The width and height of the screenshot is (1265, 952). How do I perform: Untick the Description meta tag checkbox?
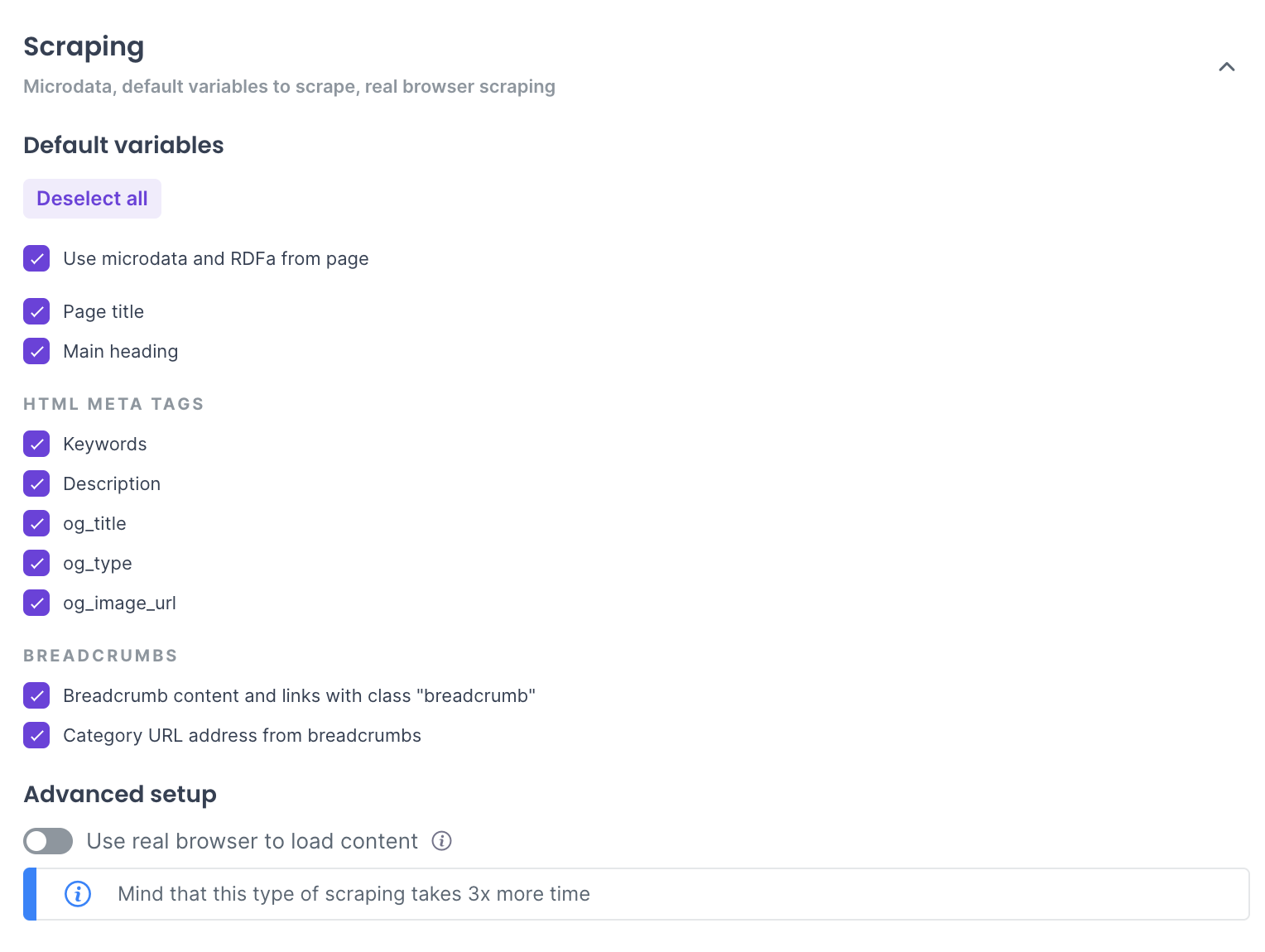[36, 483]
